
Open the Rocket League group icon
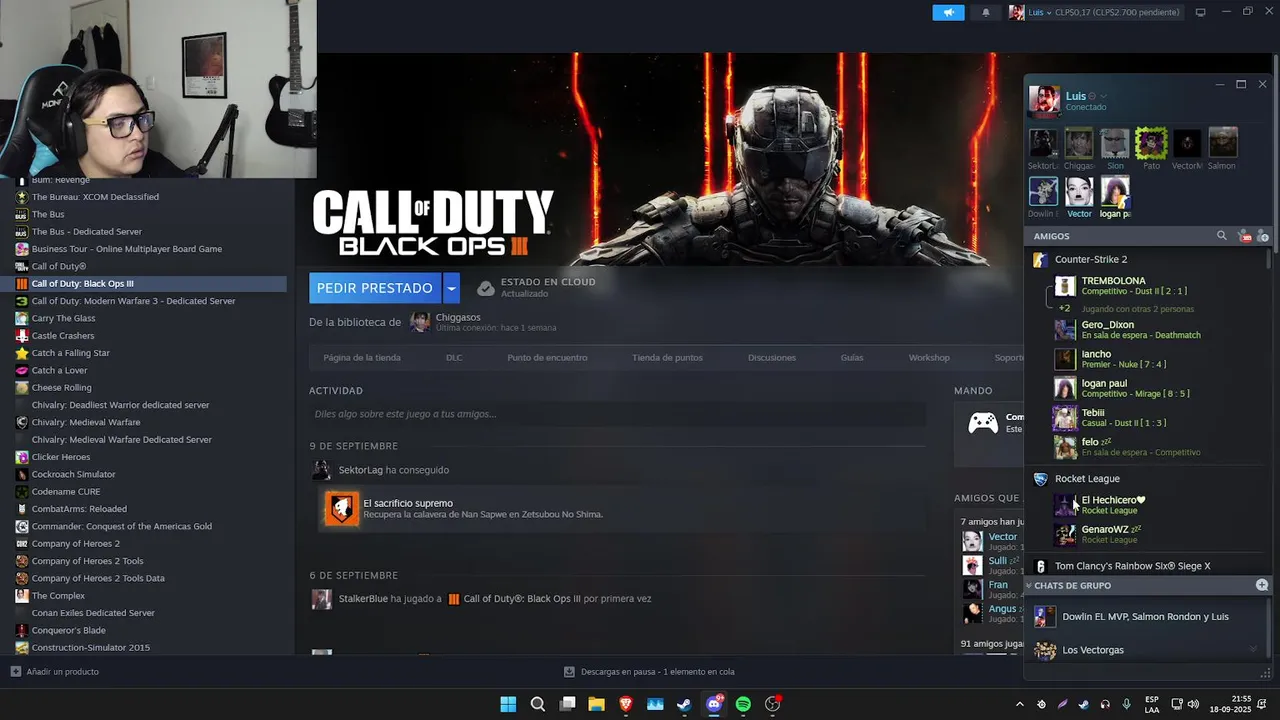(x=1040, y=478)
